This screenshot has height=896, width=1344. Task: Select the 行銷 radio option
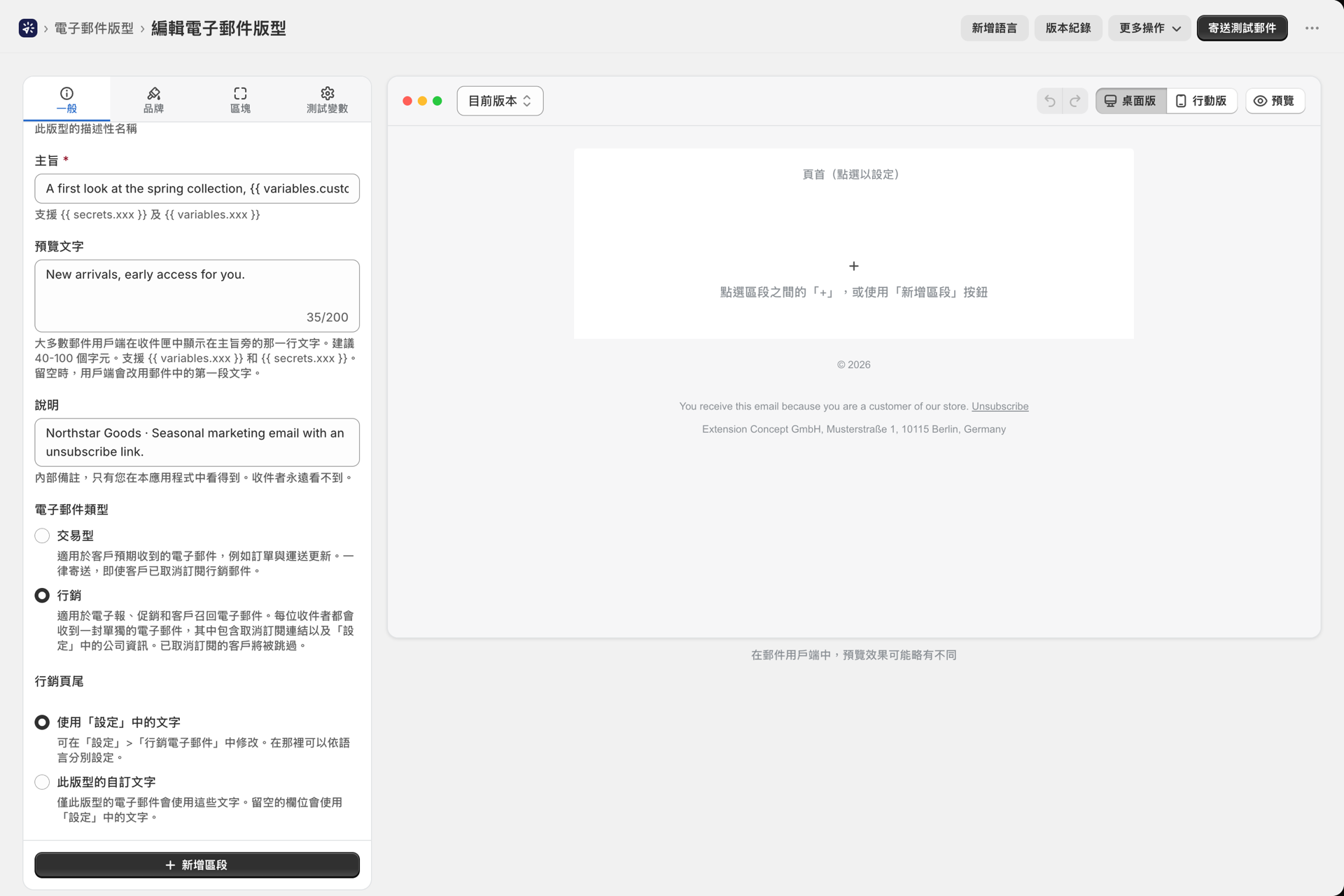click(42, 595)
